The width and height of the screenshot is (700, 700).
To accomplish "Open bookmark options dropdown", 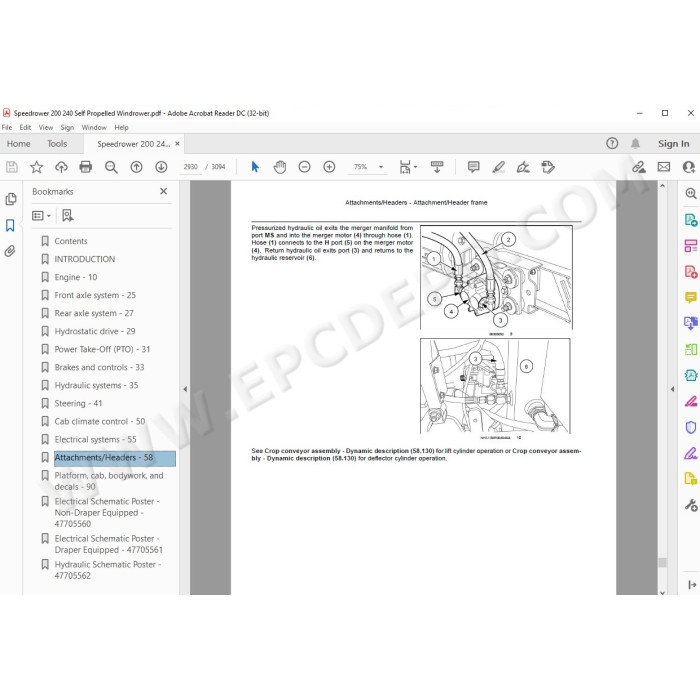I will pyautogui.click(x=41, y=216).
